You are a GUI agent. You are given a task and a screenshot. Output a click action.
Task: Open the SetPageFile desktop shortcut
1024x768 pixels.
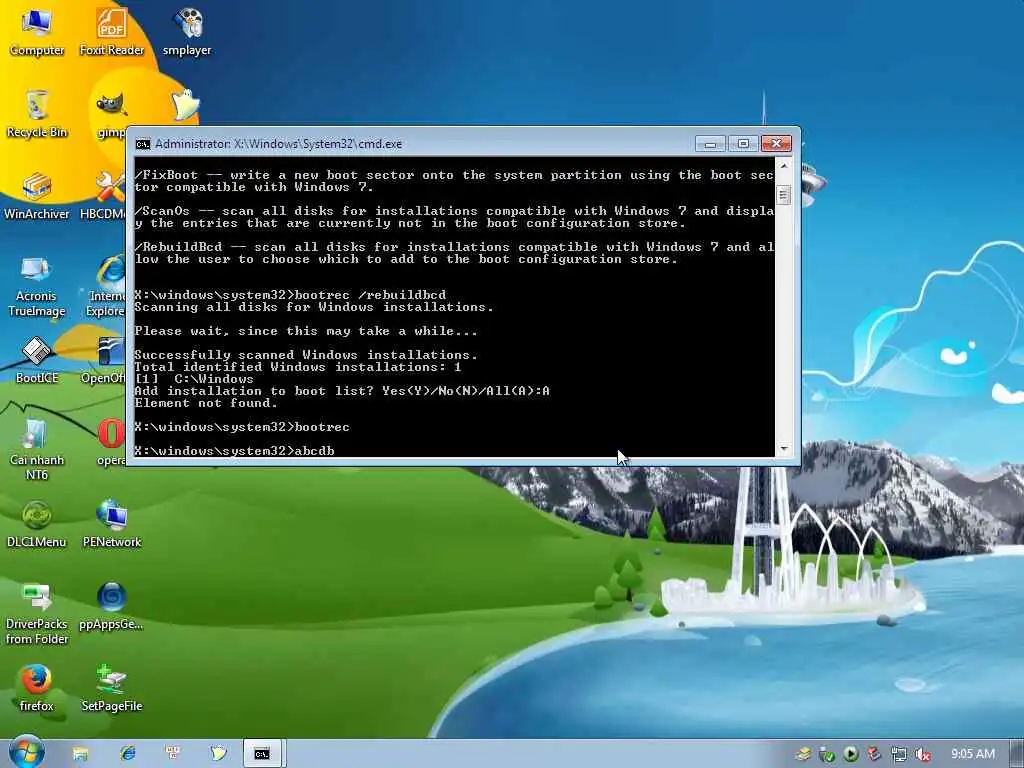click(x=112, y=688)
